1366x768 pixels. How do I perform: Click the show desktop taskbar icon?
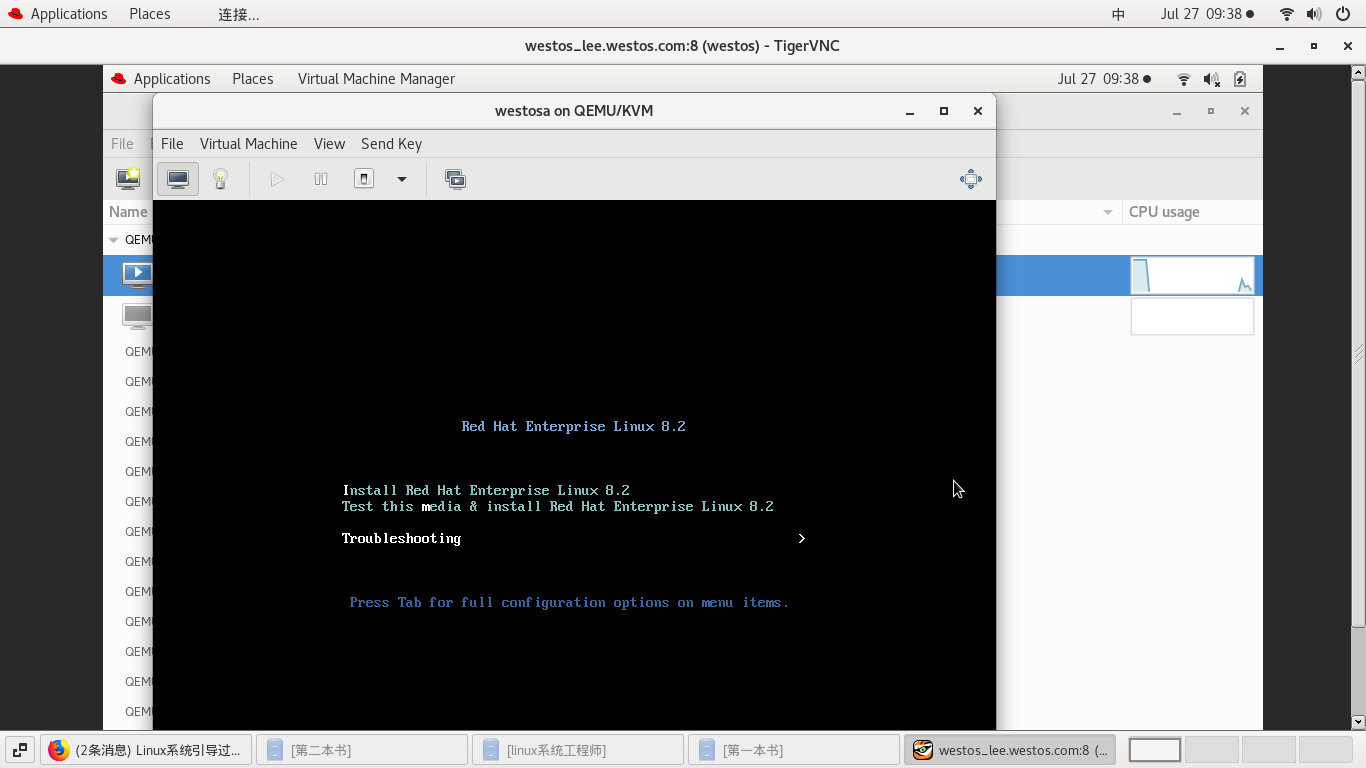(x=20, y=750)
